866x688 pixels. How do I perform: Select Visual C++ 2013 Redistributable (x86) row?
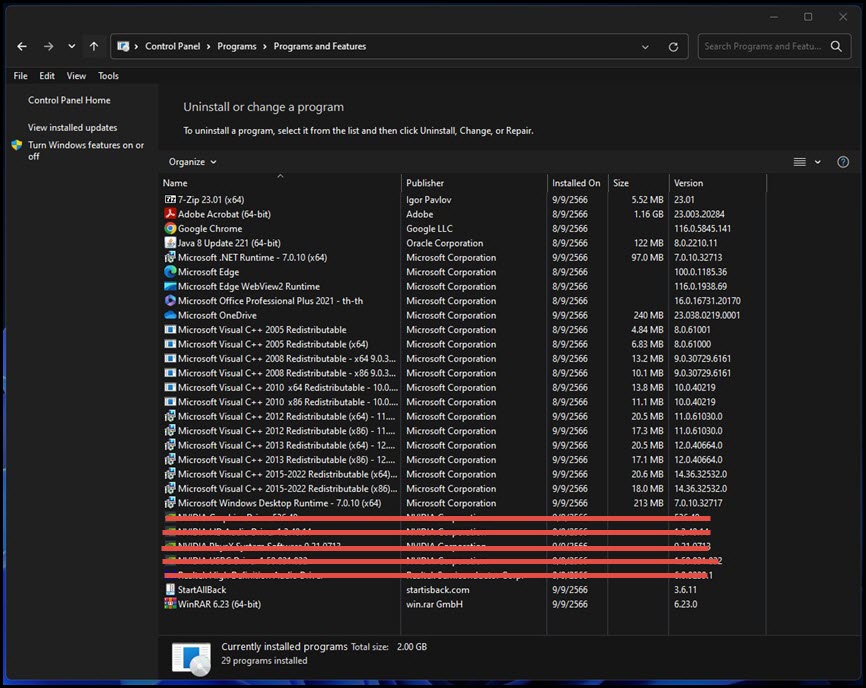(x=463, y=459)
